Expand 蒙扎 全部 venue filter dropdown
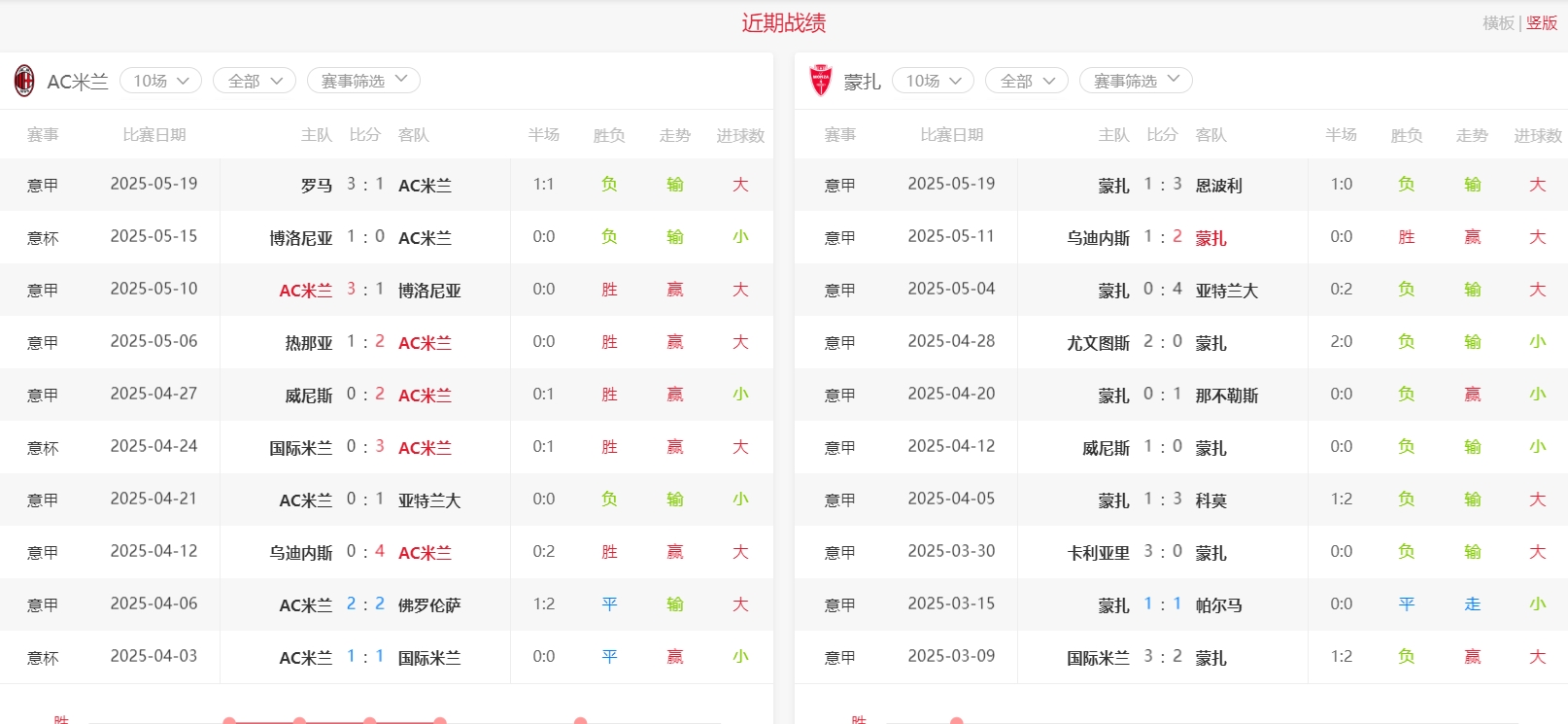Image resolution: width=1568 pixels, height=724 pixels. click(x=1027, y=81)
